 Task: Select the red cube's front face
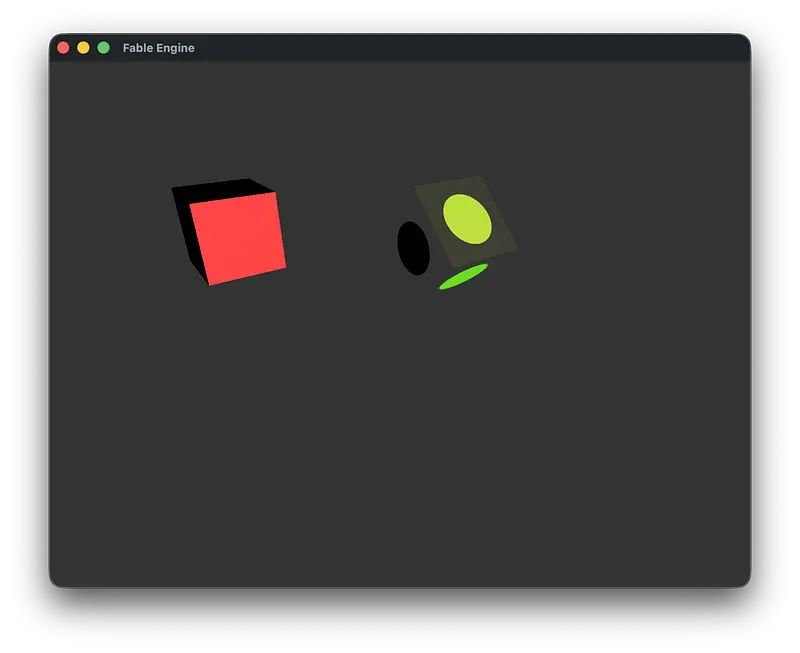tap(238, 238)
